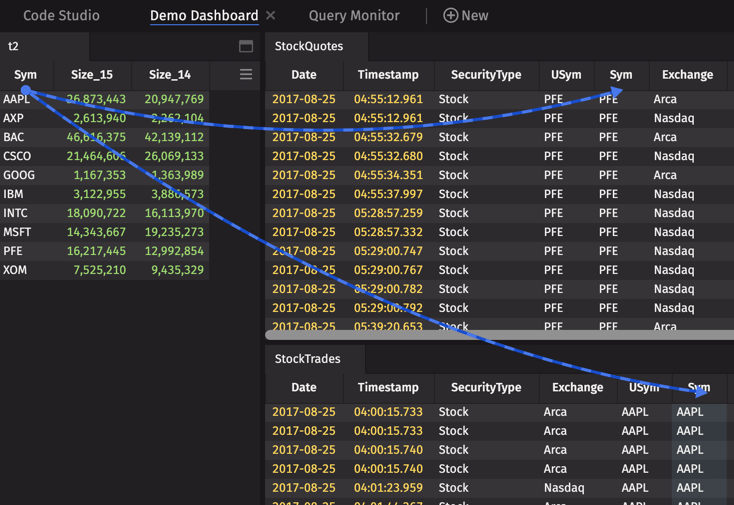This screenshot has height=505, width=734.
Task: Open the Query Monitor tab
Action: point(354,16)
